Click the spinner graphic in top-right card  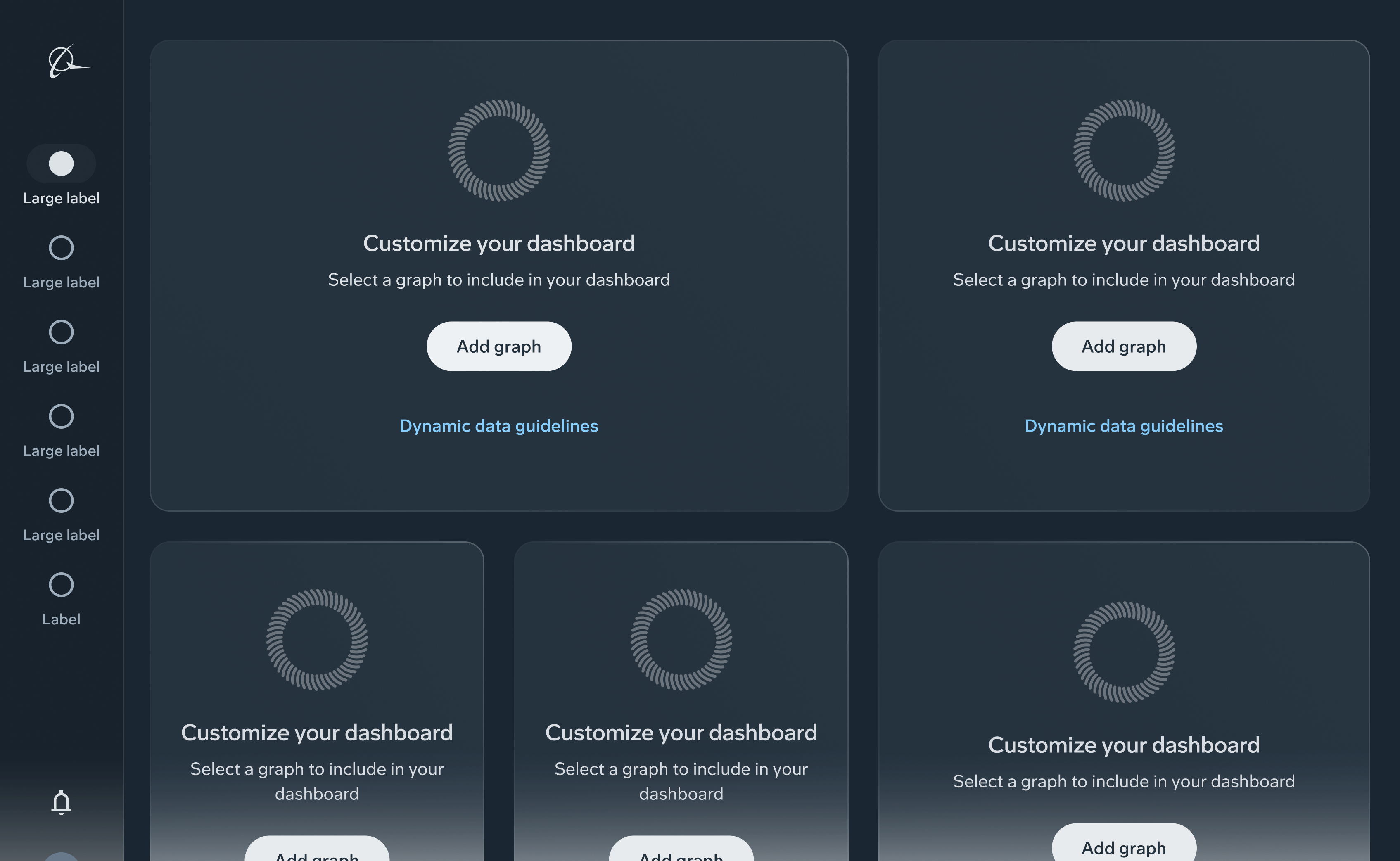coord(1123,150)
